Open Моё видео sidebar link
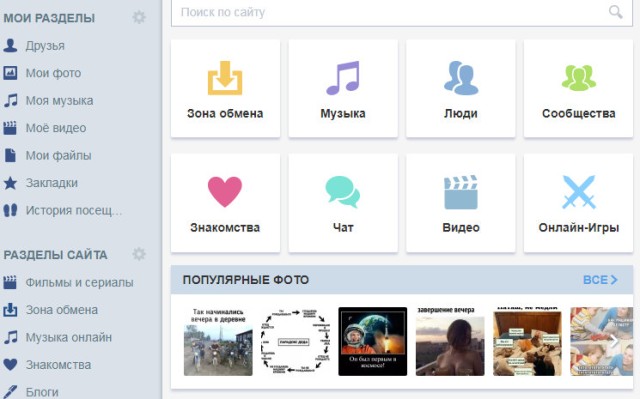This screenshot has width=640, height=399. pyautogui.click(x=56, y=128)
